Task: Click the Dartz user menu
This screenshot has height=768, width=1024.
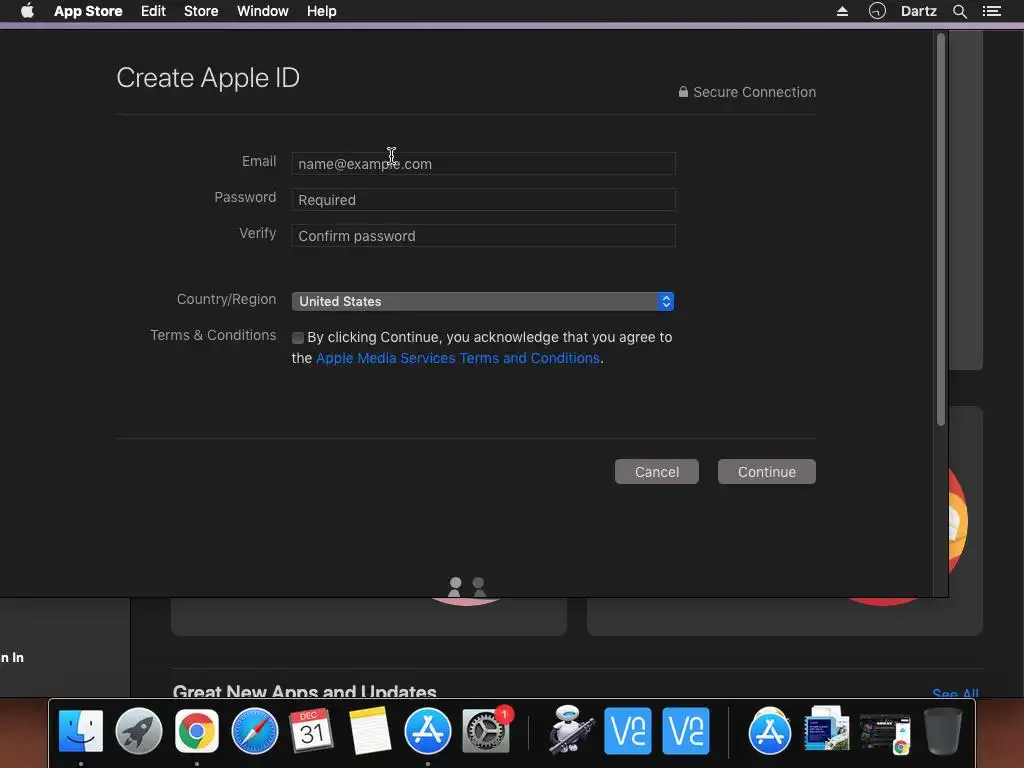Action: (x=919, y=11)
